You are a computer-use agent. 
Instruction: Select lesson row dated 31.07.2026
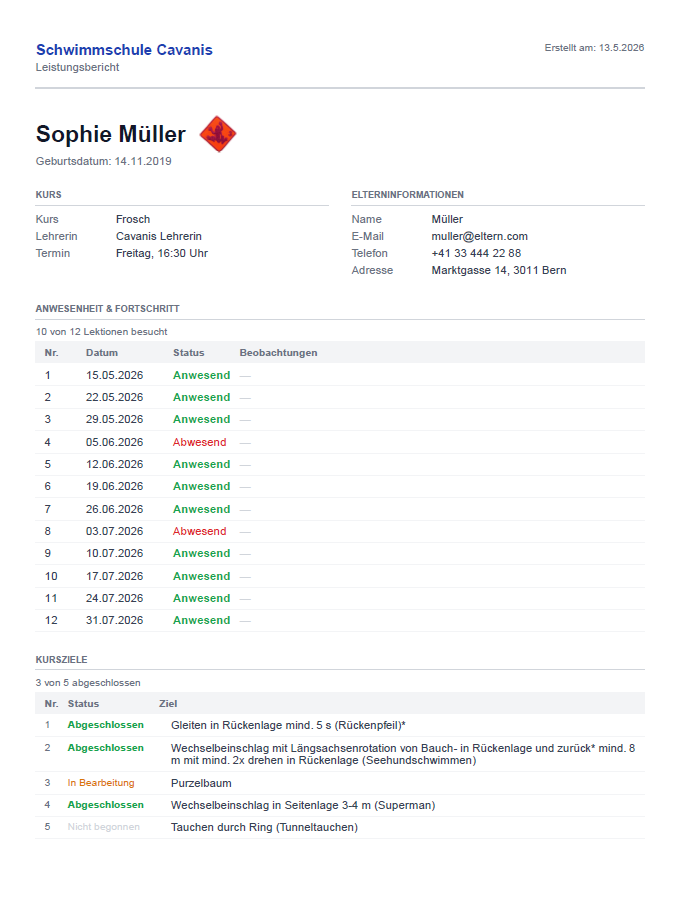[340, 620]
